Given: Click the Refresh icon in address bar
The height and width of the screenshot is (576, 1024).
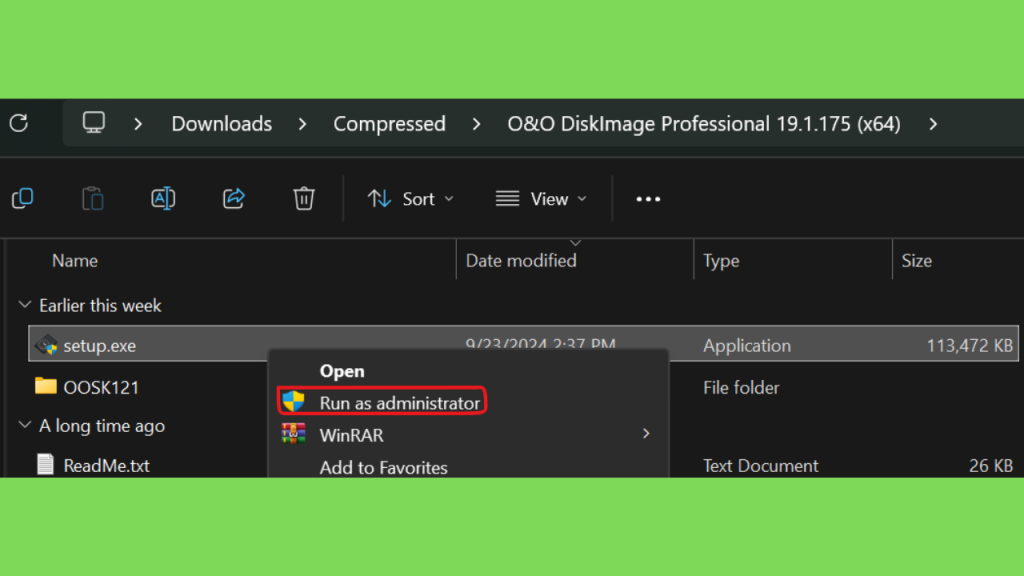Looking at the screenshot, I should coord(19,123).
